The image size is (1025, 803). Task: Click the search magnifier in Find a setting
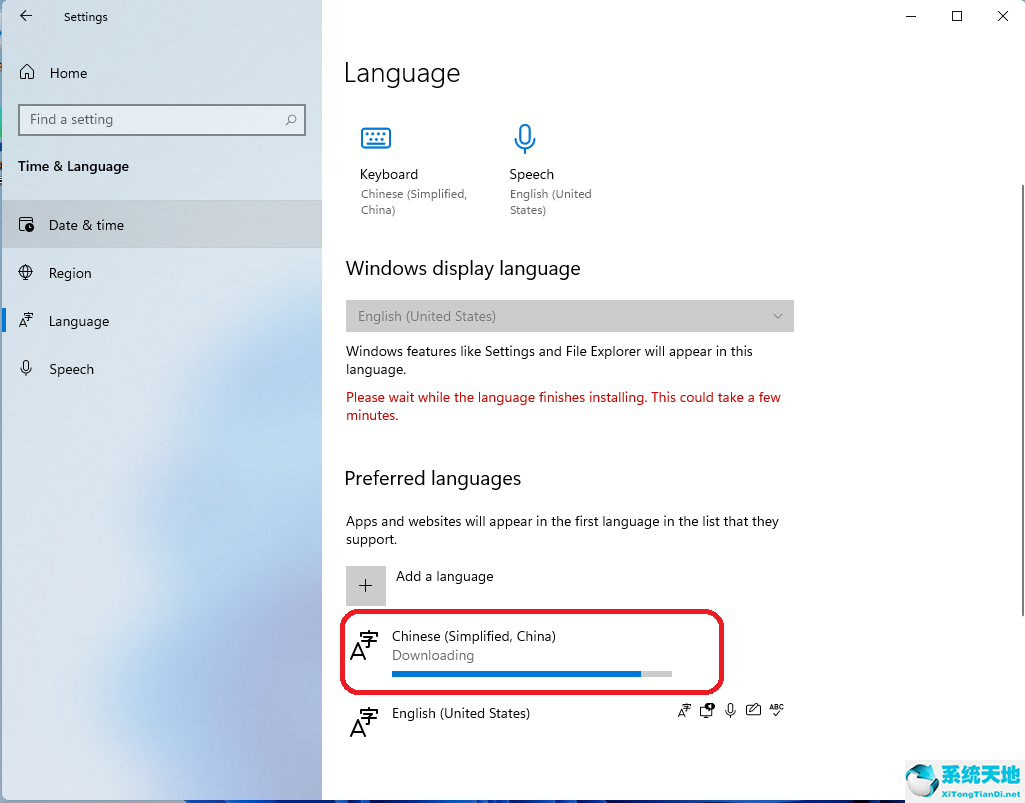pyautogui.click(x=291, y=120)
